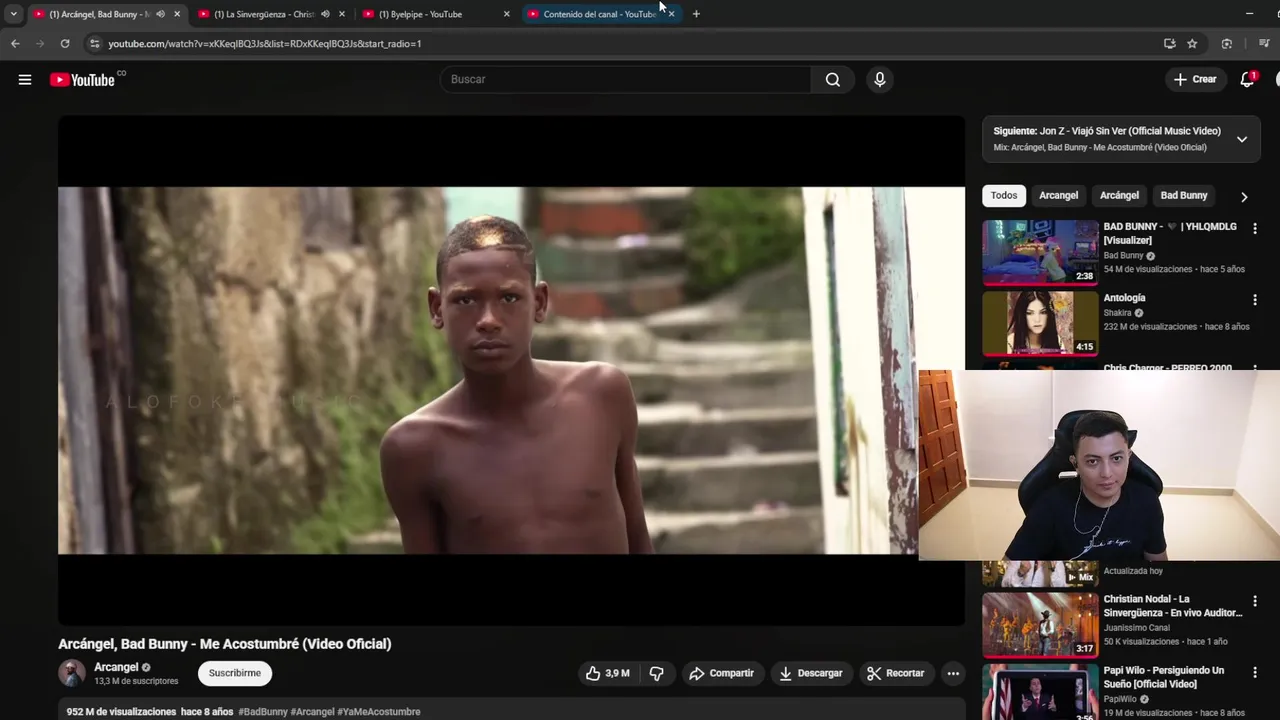Screen dimensions: 1280x720
Task: Dislike the video with thumbs down
Action: coord(657,673)
